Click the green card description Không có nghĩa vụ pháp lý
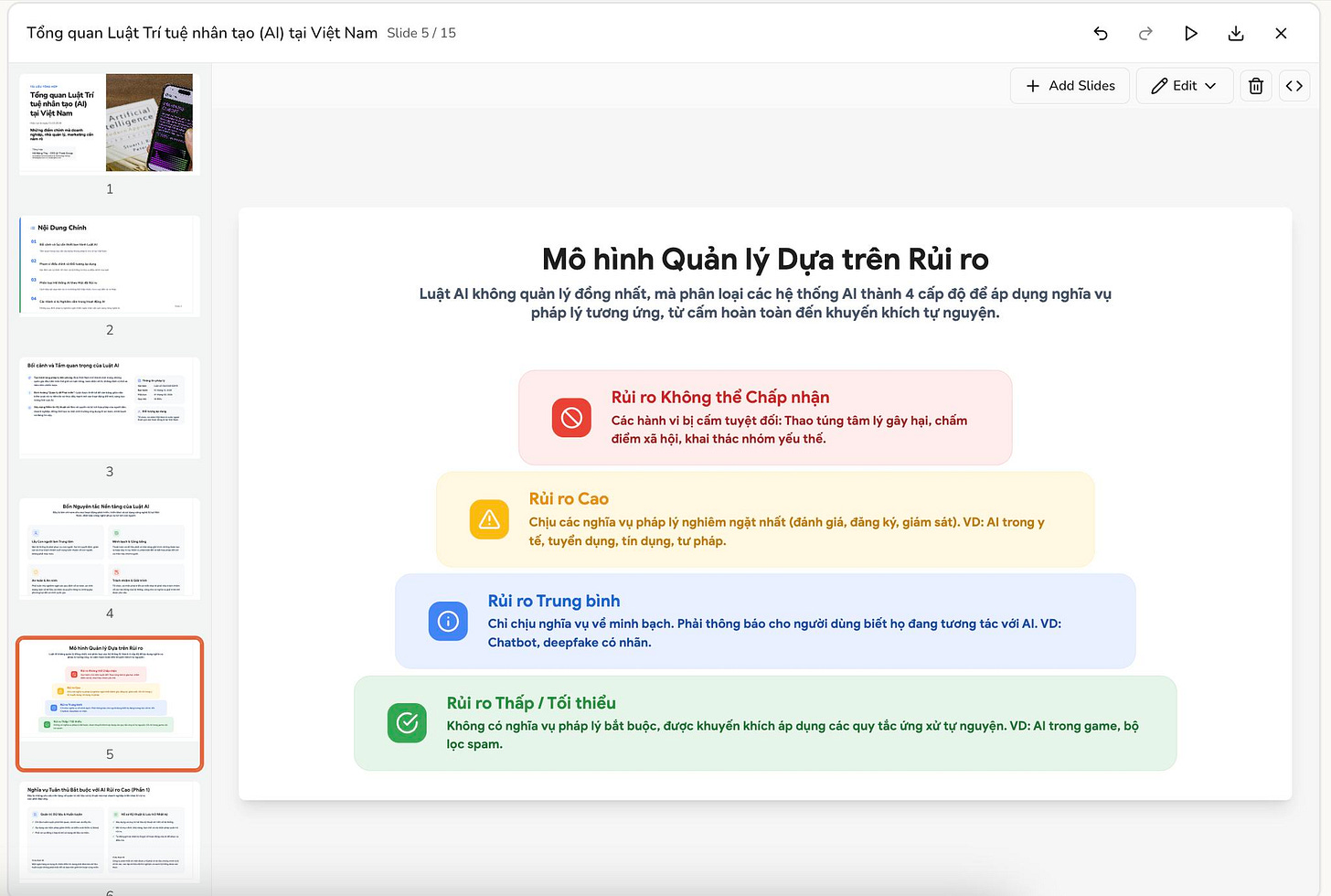This screenshot has height=896, width=1331. click(793, 734)
